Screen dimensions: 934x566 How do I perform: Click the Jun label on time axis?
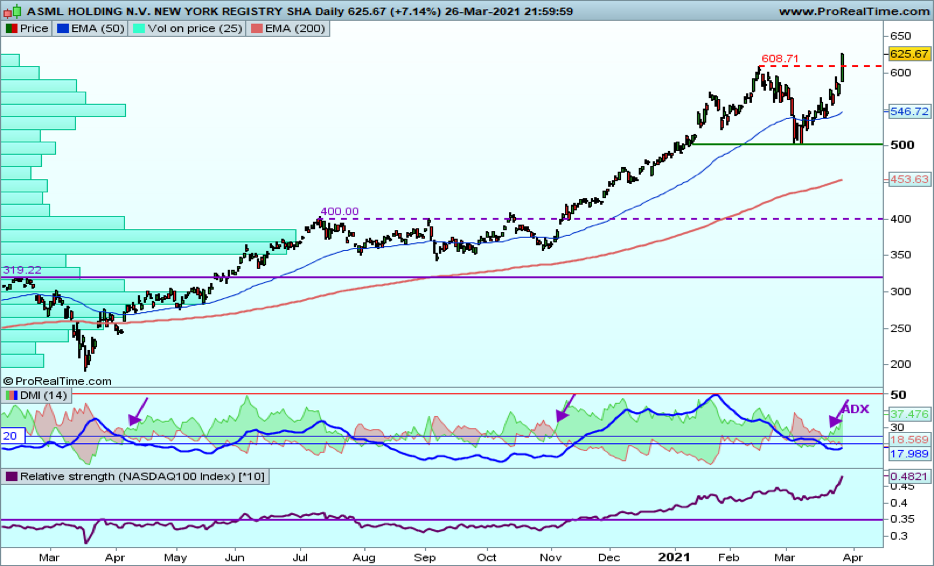(235, 558)
